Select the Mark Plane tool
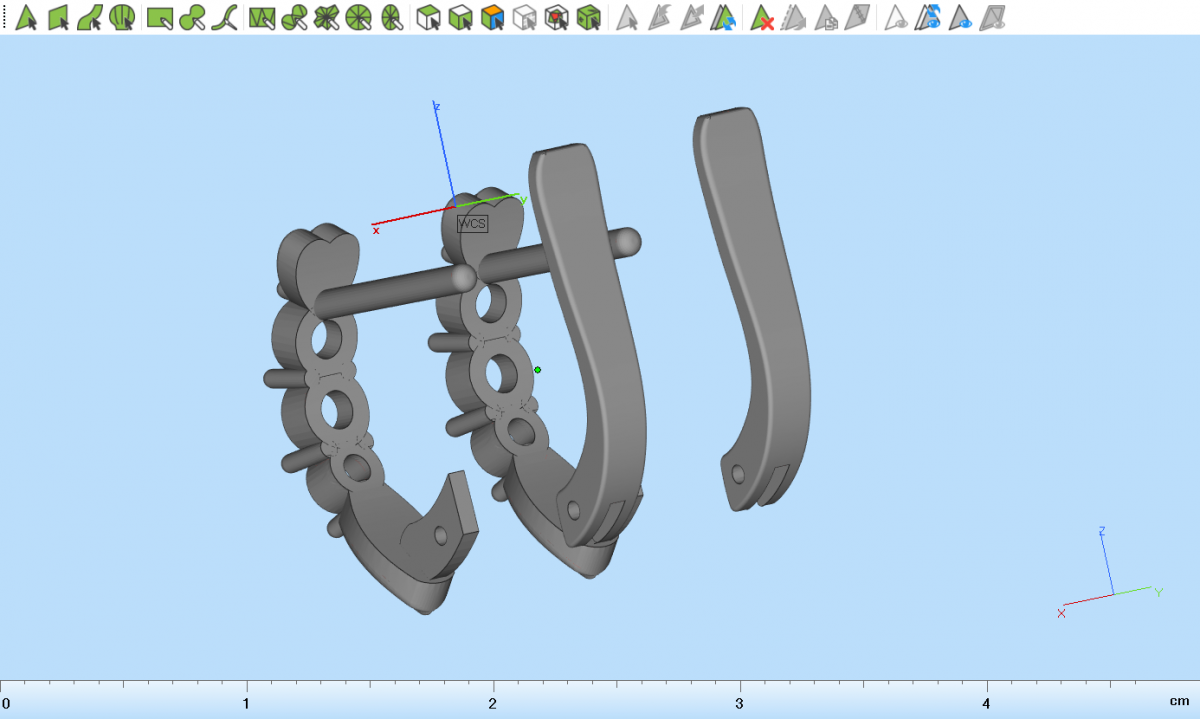 pos(58,17)
